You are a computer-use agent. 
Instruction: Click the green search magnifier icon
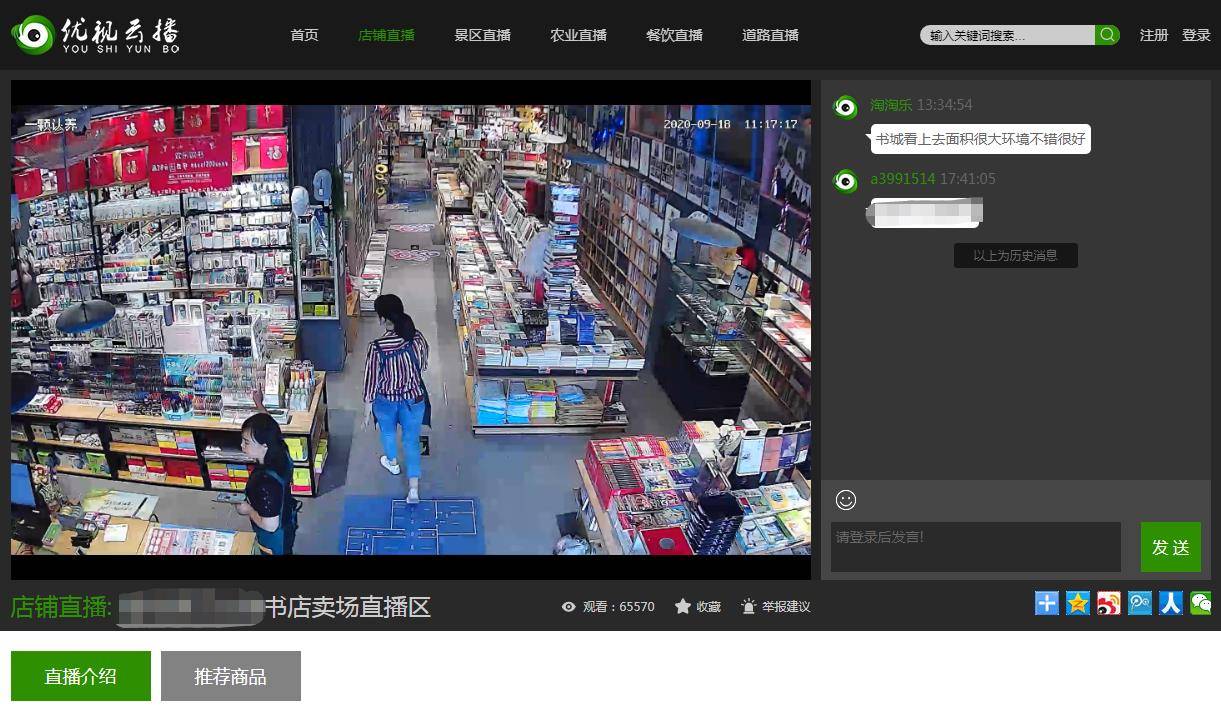click(x=1106, y=34)
